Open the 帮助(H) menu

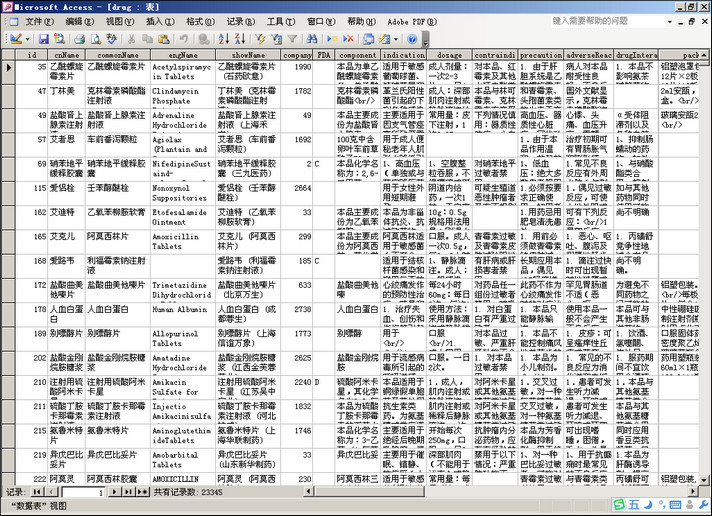[x=361, y=21]
